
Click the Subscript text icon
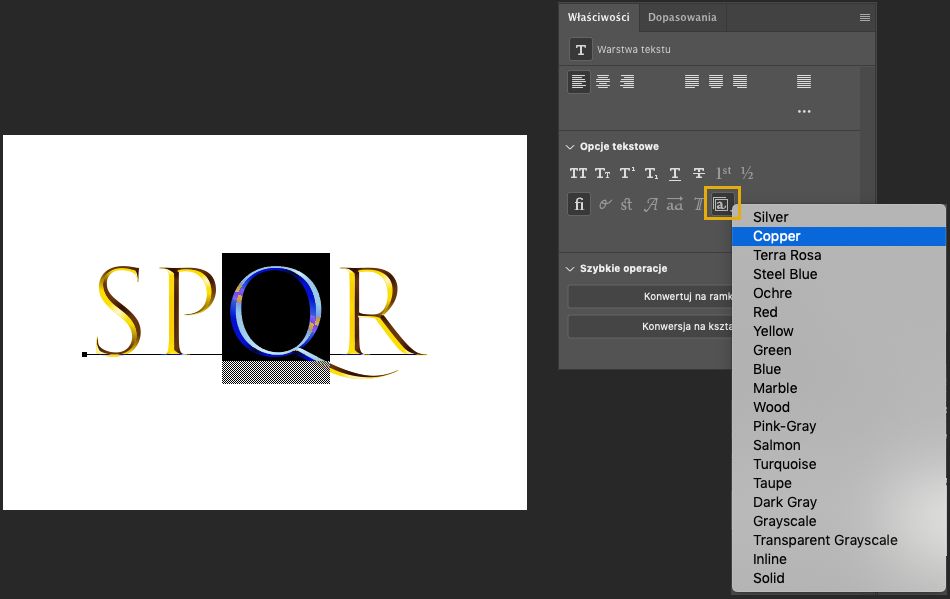point(651,173)
